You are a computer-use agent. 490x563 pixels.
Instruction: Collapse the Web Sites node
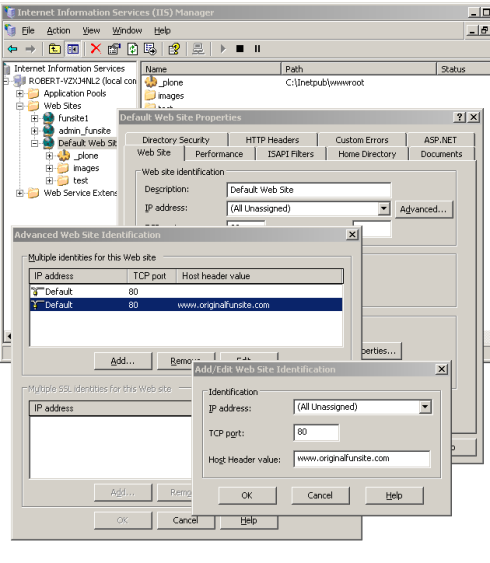click(19, 106)
